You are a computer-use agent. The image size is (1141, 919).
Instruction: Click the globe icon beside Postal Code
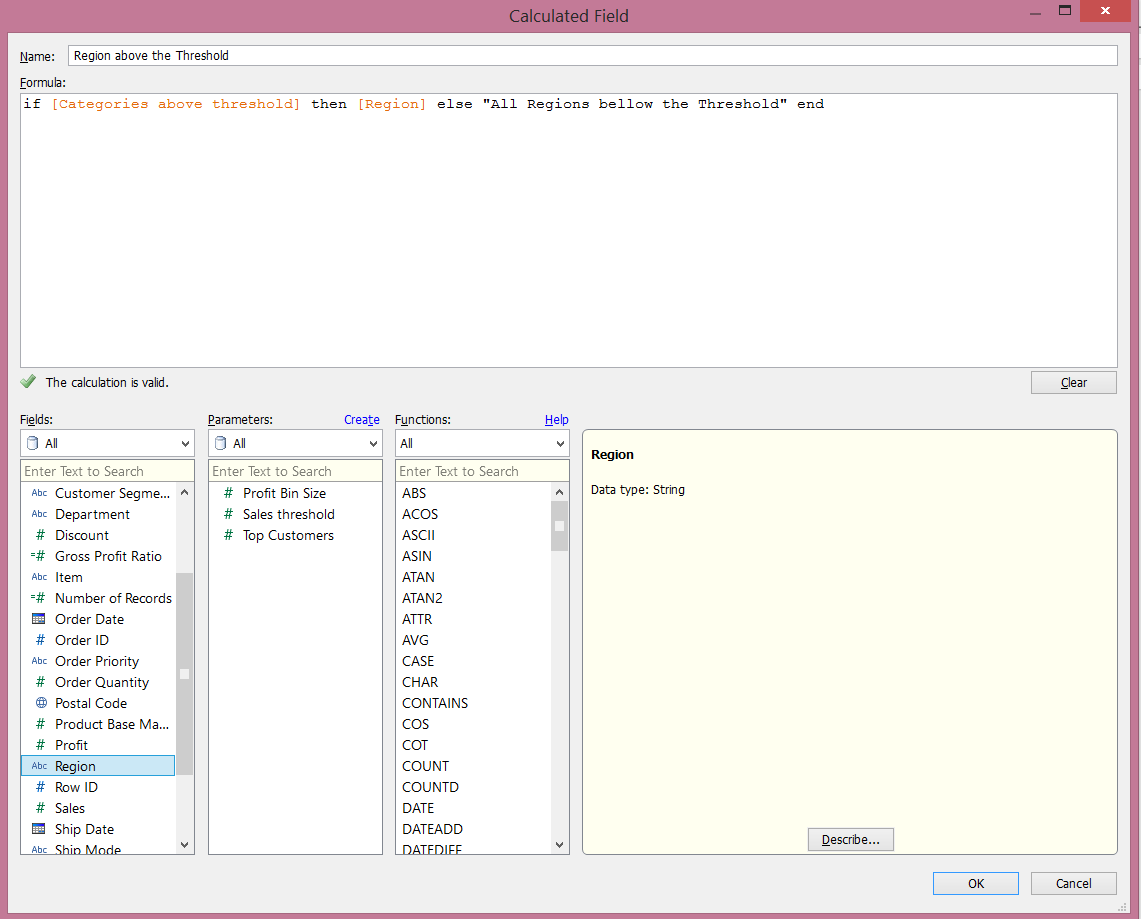click(x=40, y=703)
